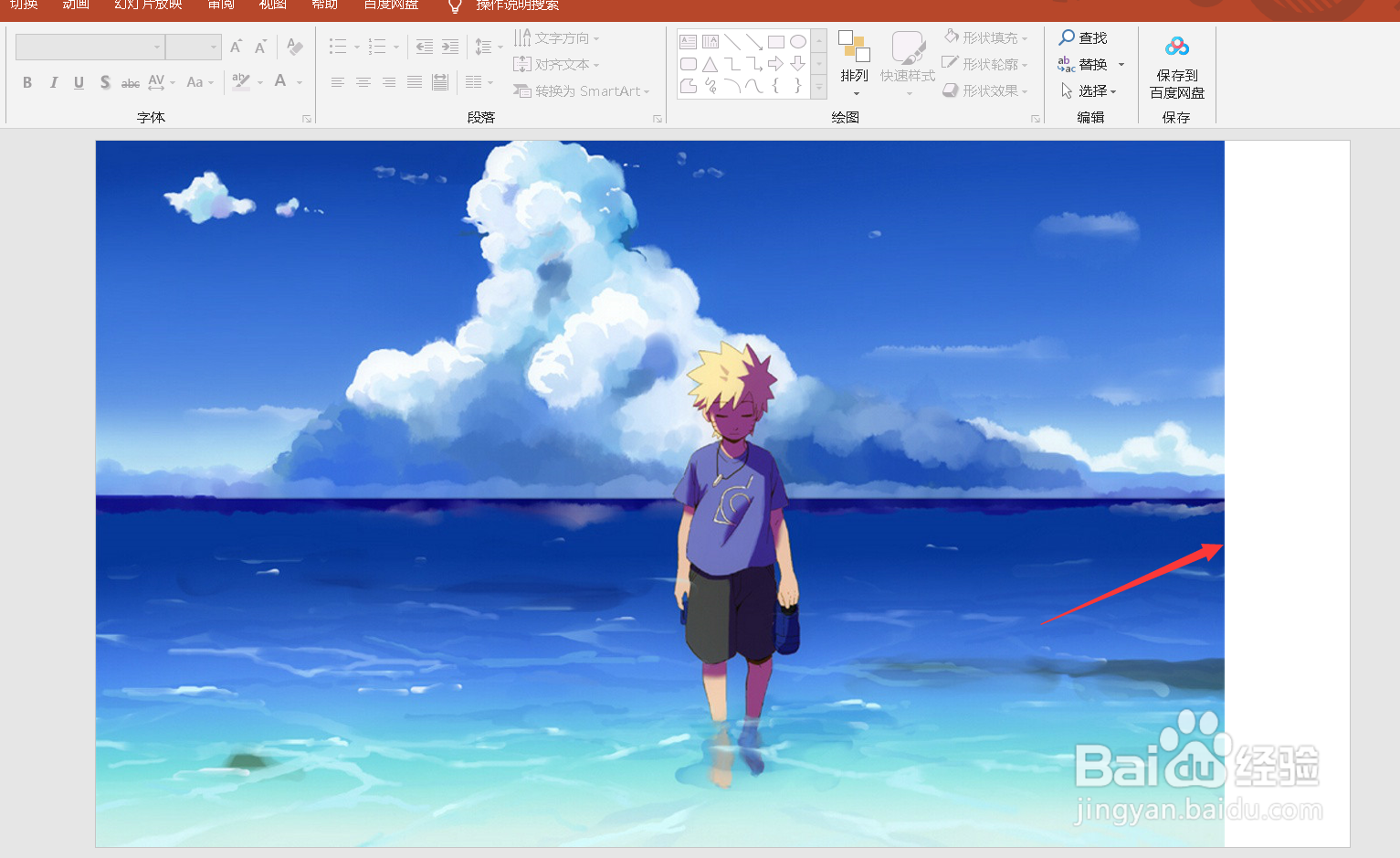Screen dimensions: 1400x858
Task: Toggle bold formatting
Action: pyautogui.click(x=27, y=82)
